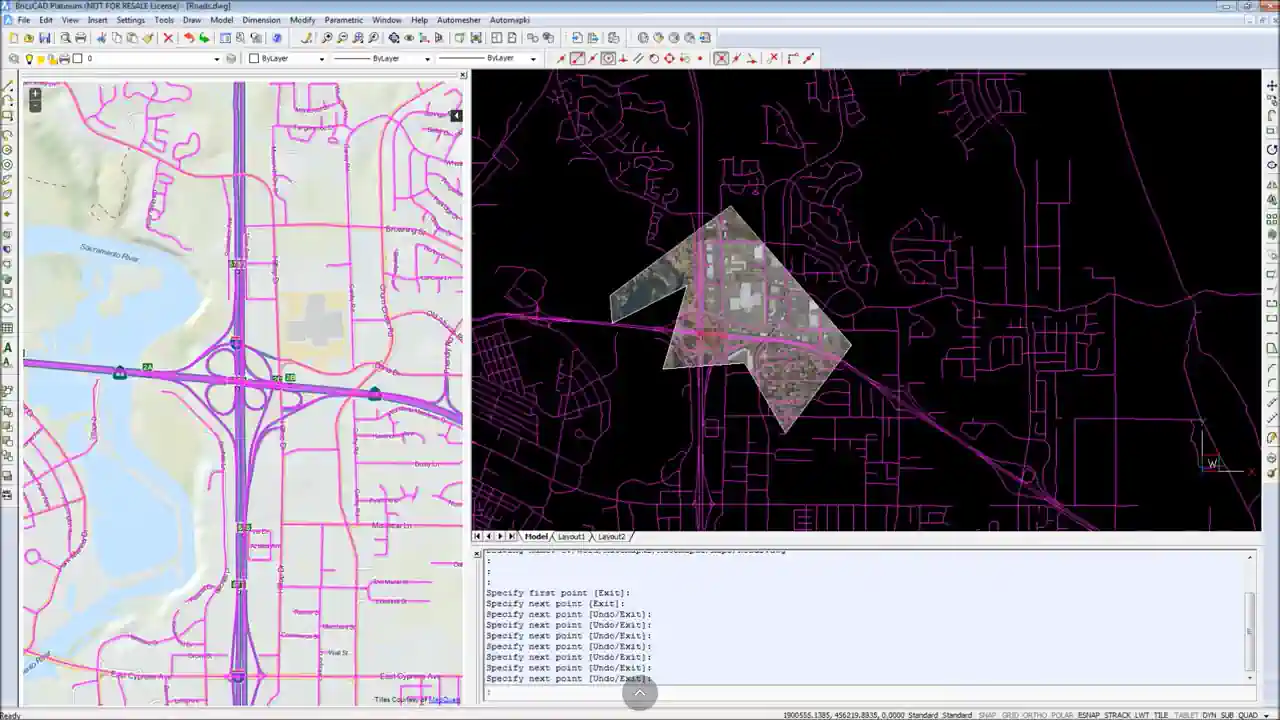Click the red delete/erase icon in the toolbar
Screen dimensions: 1280x720
point(168,38)
